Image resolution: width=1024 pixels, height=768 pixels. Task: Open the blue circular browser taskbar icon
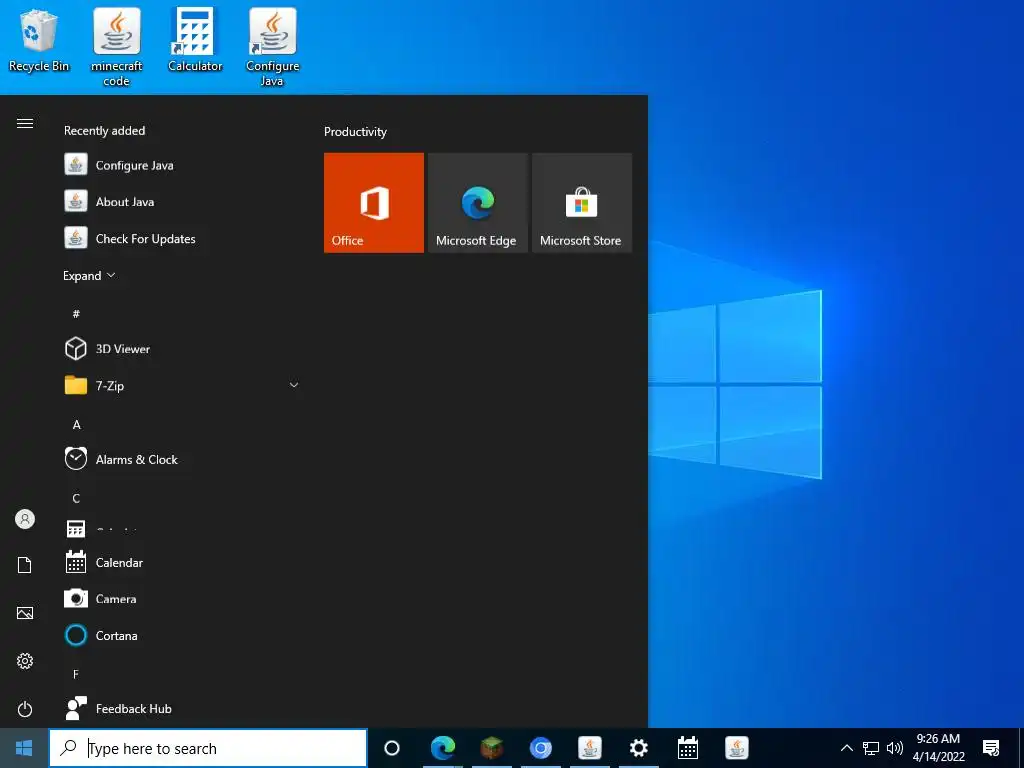(541, 748)
